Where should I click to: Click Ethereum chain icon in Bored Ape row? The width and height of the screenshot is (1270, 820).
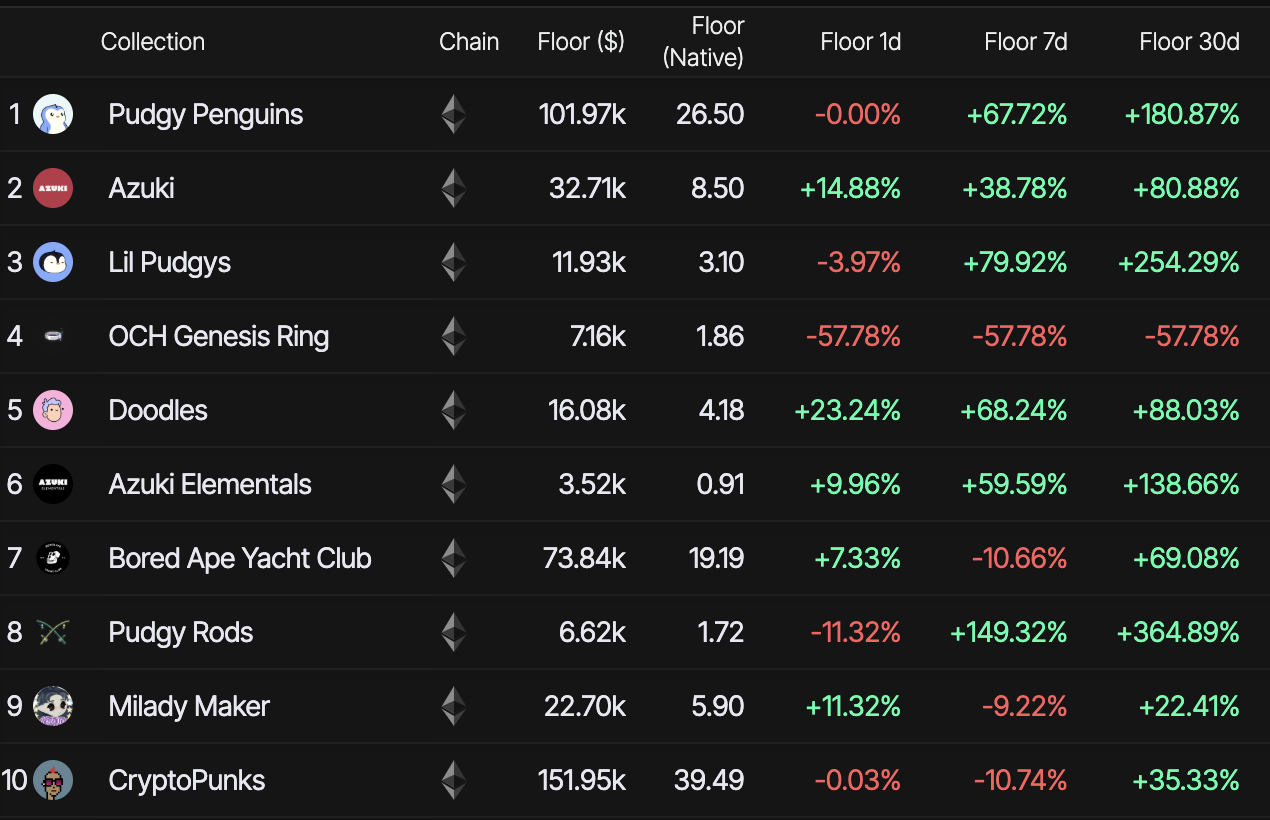(x=454, y=558)
